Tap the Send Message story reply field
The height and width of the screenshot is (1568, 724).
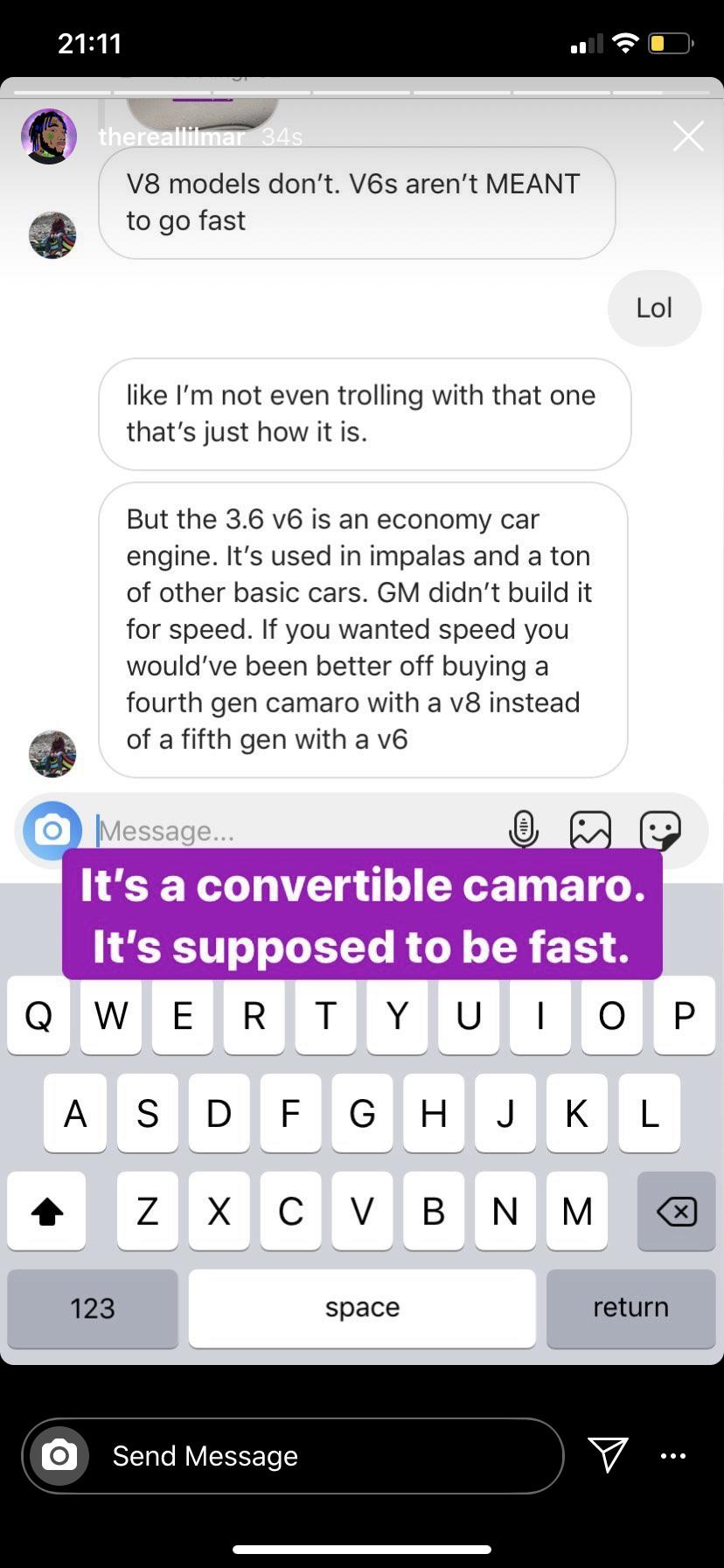click(x=293, y=1456)
